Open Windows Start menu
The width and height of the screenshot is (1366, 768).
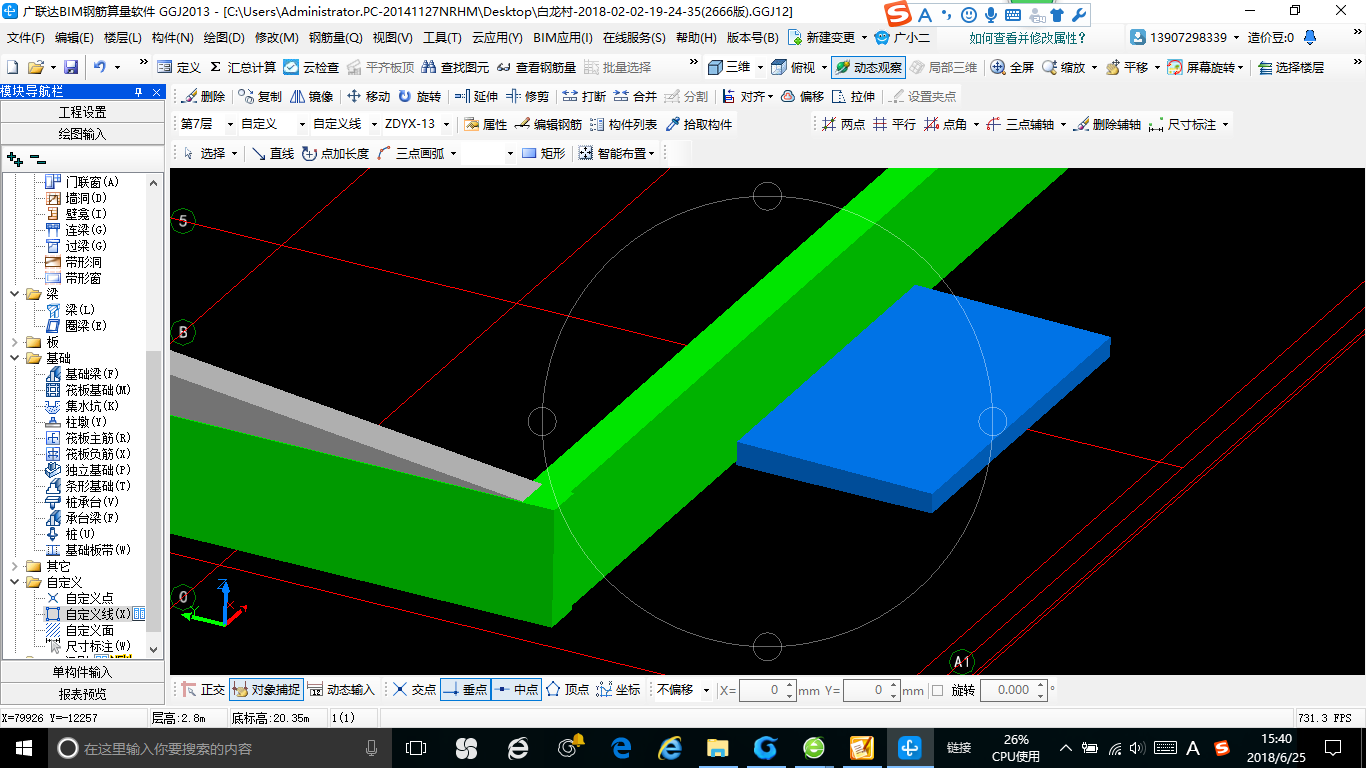point(23,748)
